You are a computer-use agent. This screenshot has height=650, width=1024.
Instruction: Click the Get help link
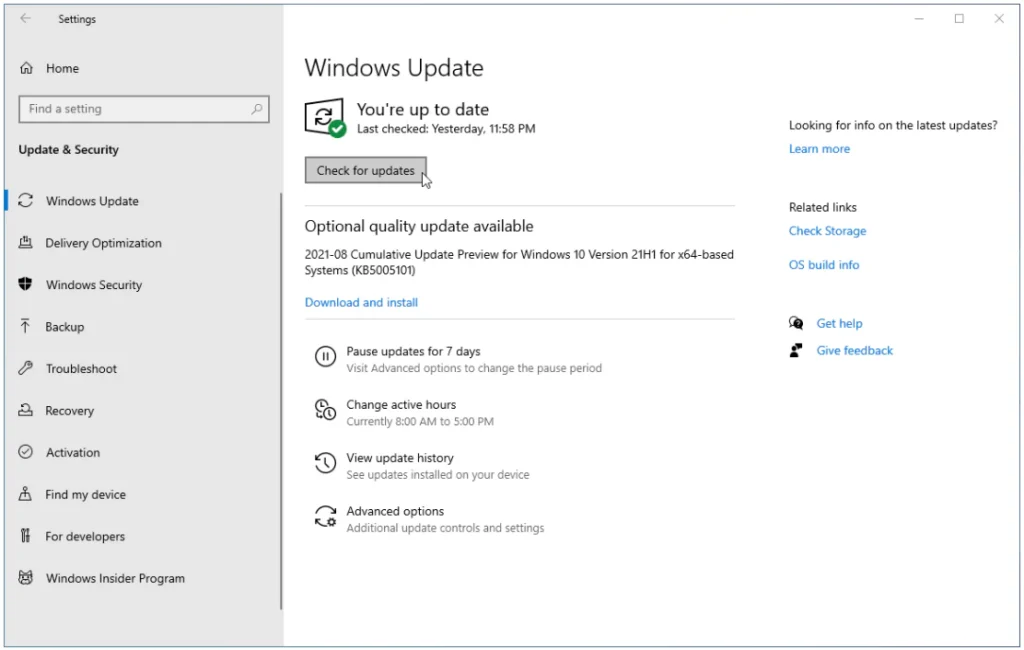839,323
